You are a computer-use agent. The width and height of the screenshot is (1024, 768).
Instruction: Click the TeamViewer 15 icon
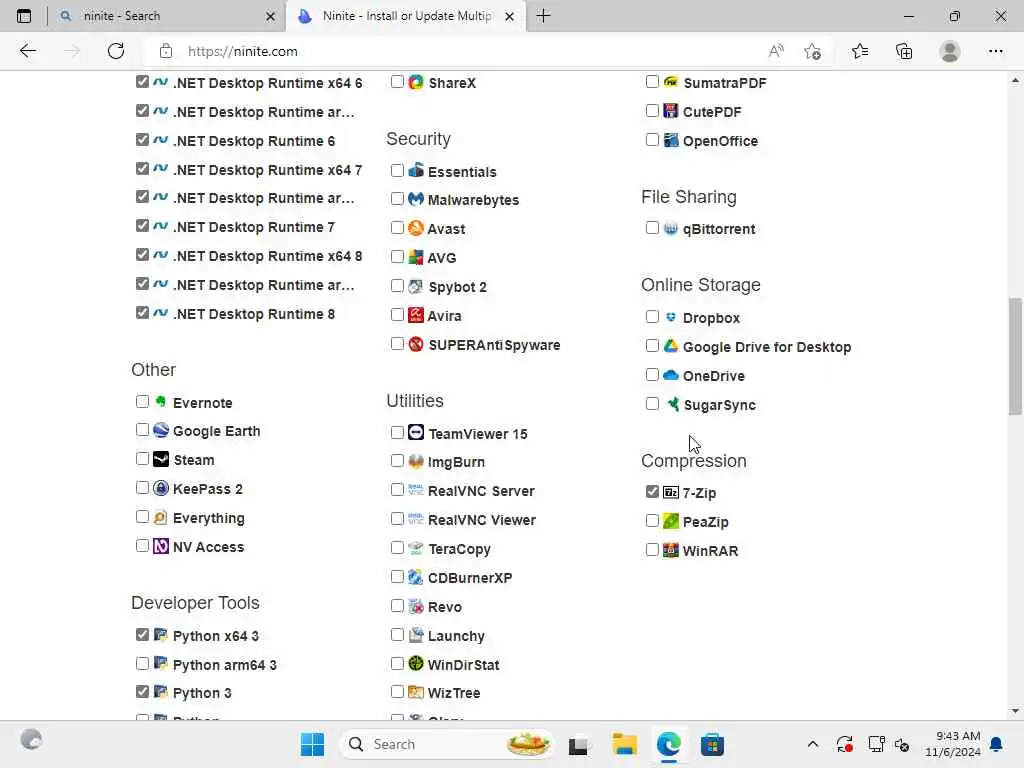click(x=416, y=432)
